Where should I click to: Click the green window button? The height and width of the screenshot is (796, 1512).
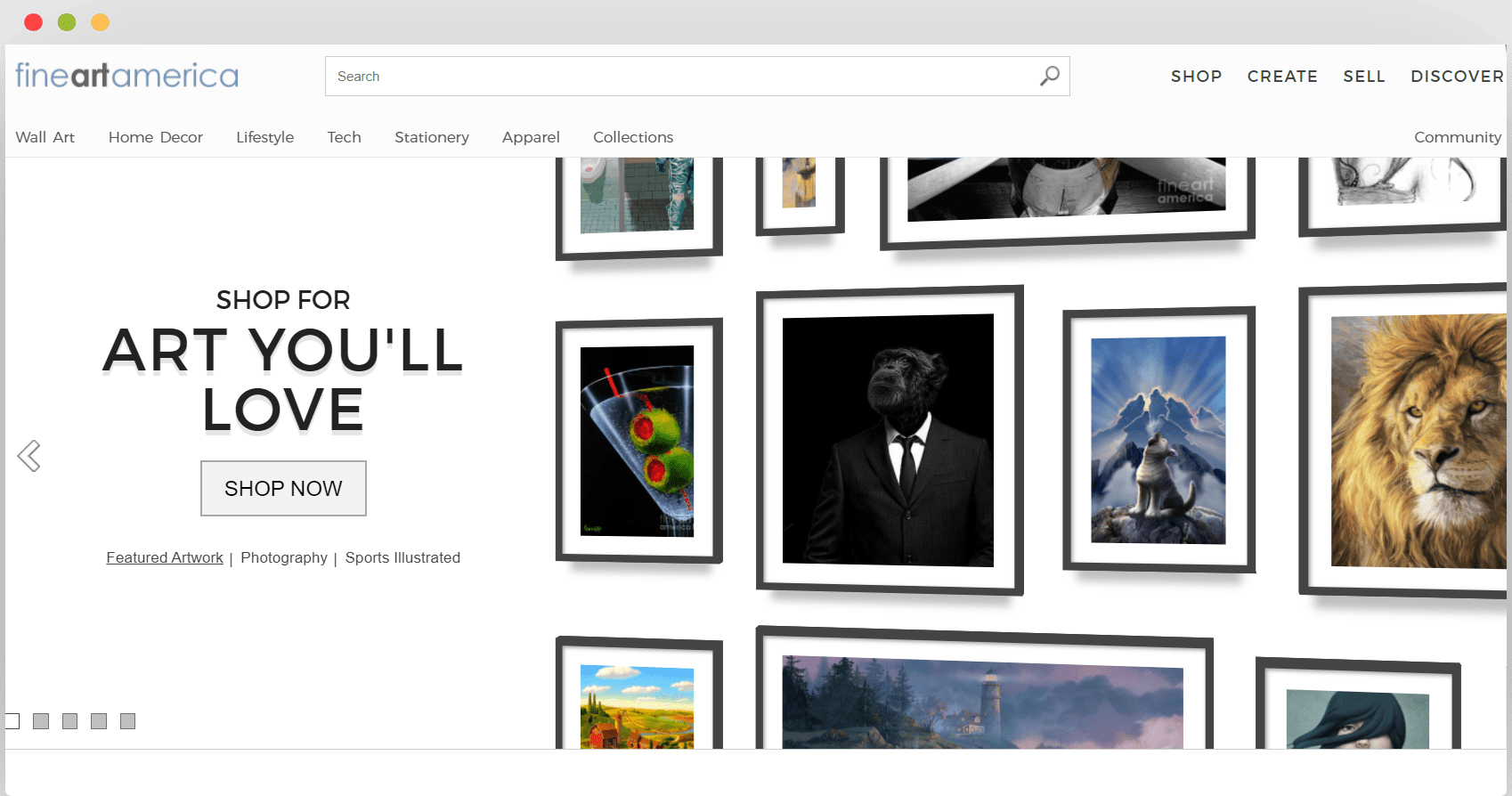67,22
